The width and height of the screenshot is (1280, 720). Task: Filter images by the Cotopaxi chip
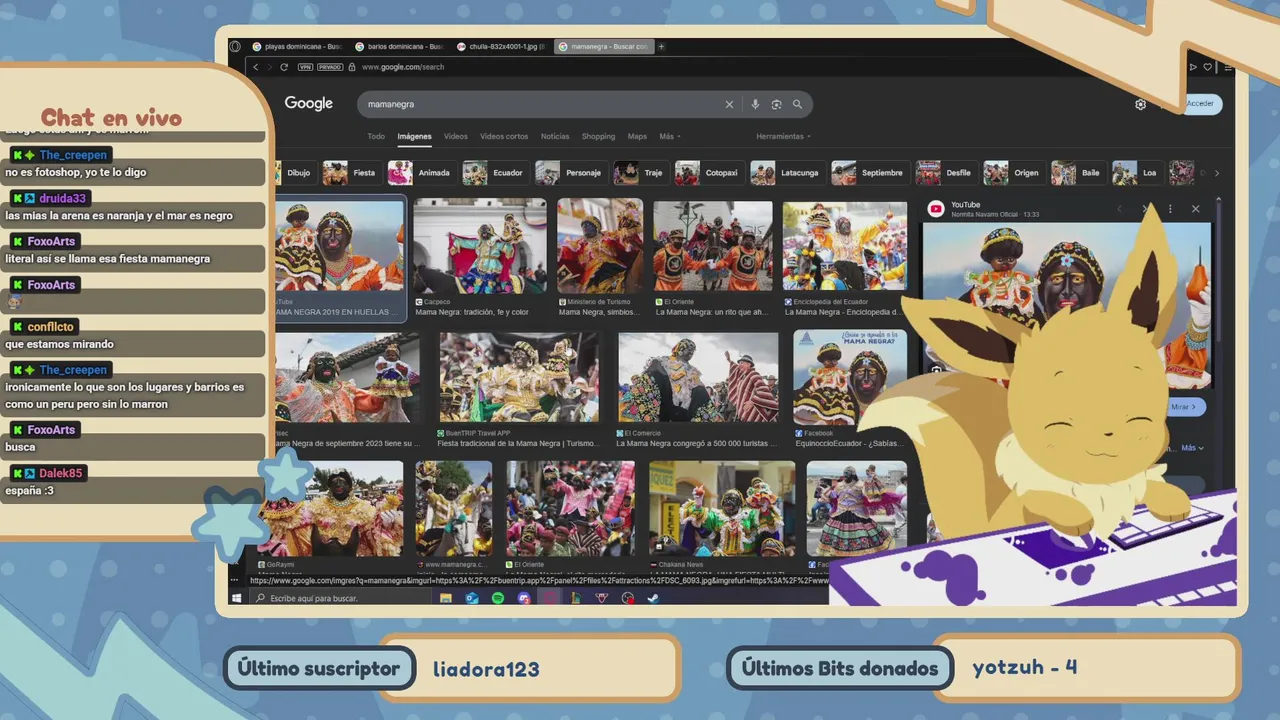pos(709,173)
